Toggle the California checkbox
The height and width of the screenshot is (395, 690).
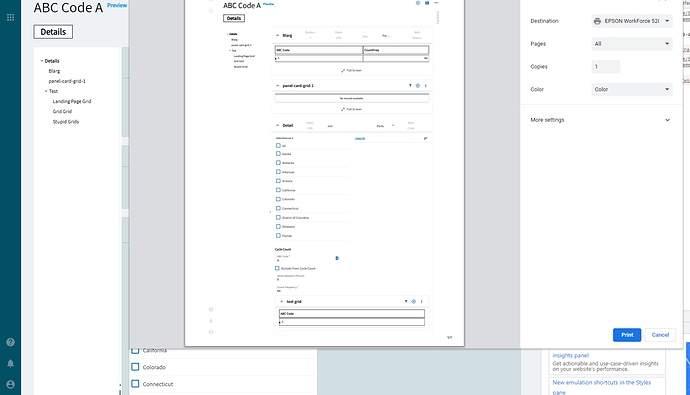tap(135, 350)
